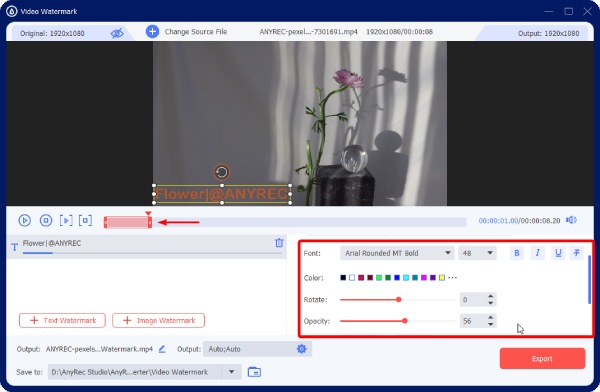
Task: Increase the Opacity value with up arrow
Action: click(491, 317)
